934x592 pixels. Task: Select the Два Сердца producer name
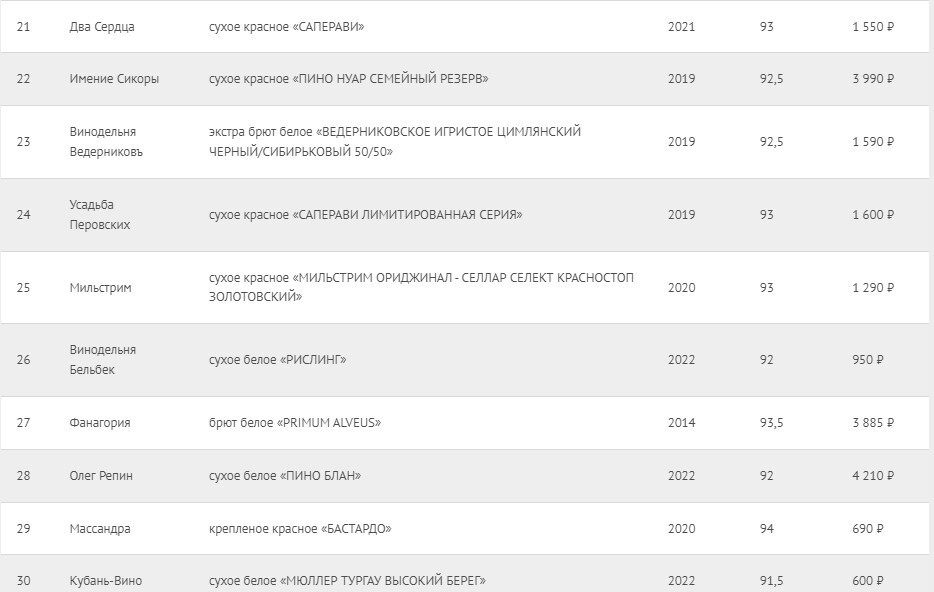click(x=102, y=27)
